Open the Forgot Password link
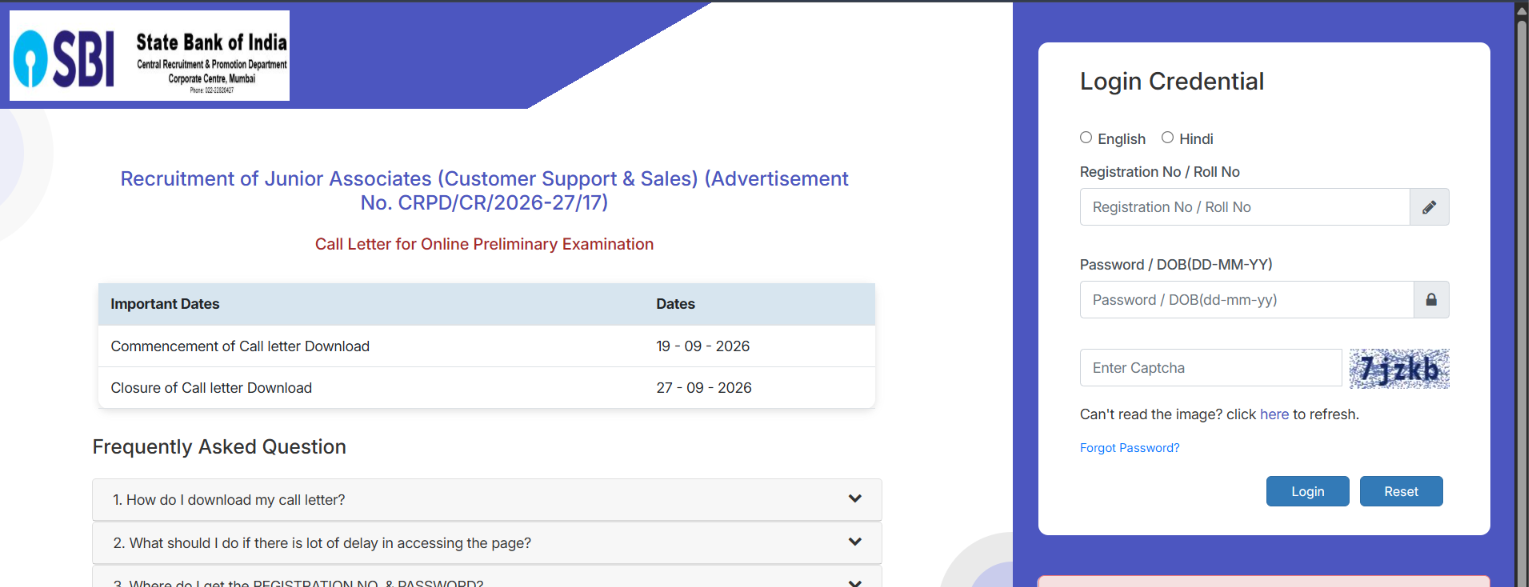The image size is (1529, 587). click(1130, 448)
